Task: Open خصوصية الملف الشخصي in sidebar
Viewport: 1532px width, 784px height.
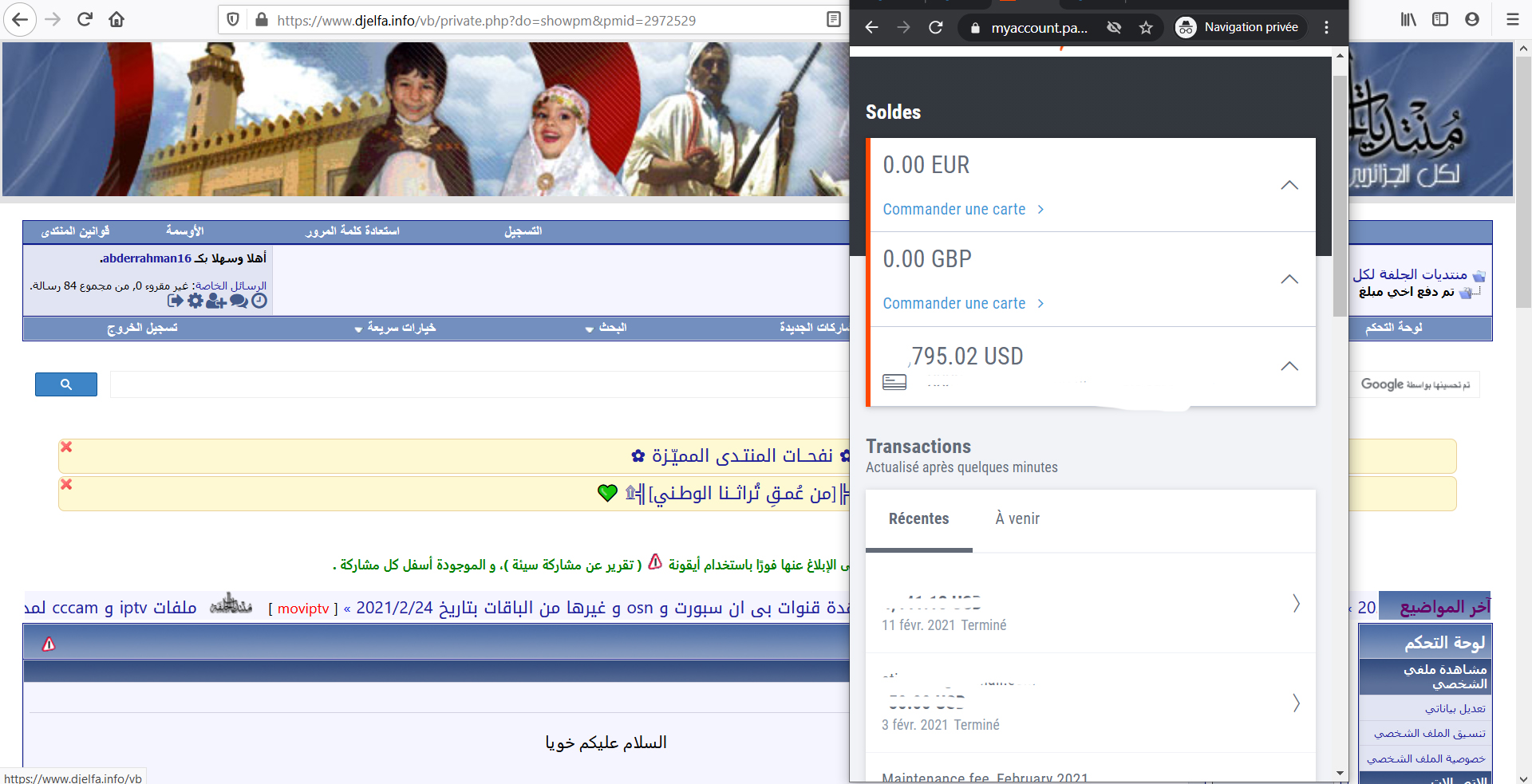Action: click(1426, 758)
